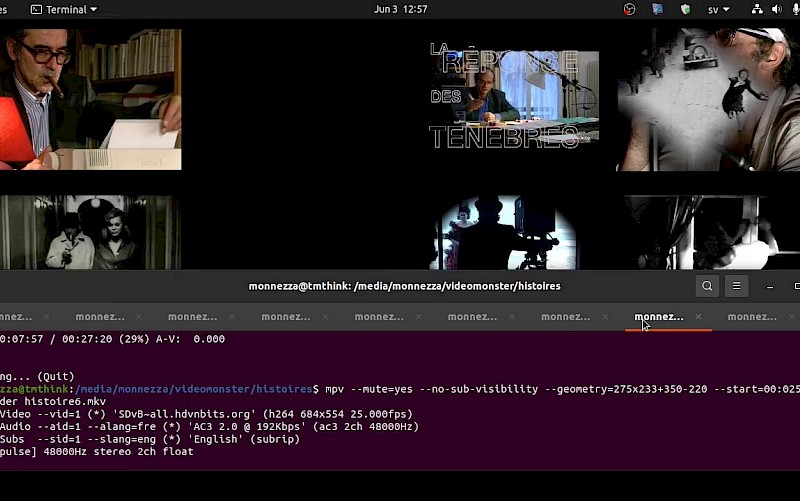Click the terminal title monnezza@tmthink path

[x=404, y=286]
